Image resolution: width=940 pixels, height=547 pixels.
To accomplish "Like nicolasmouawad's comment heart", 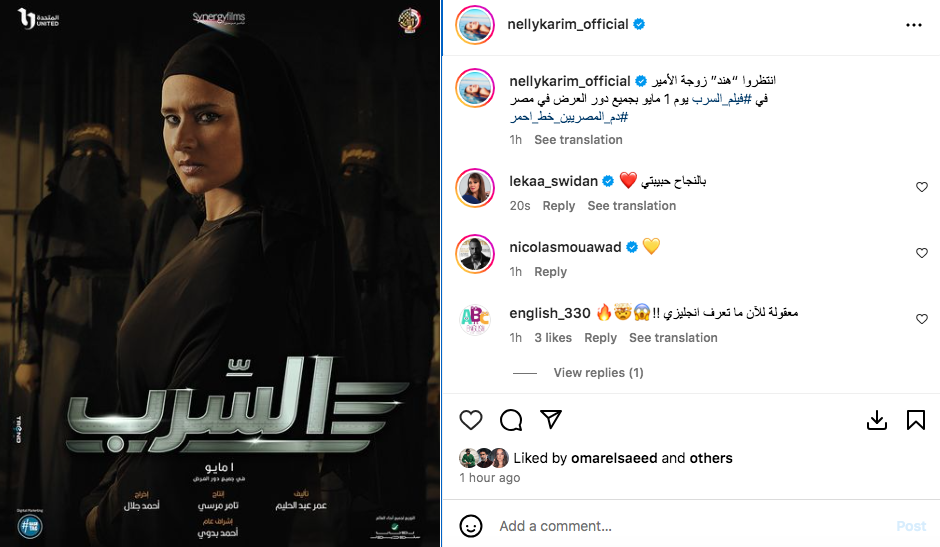I will coord(922,253).
